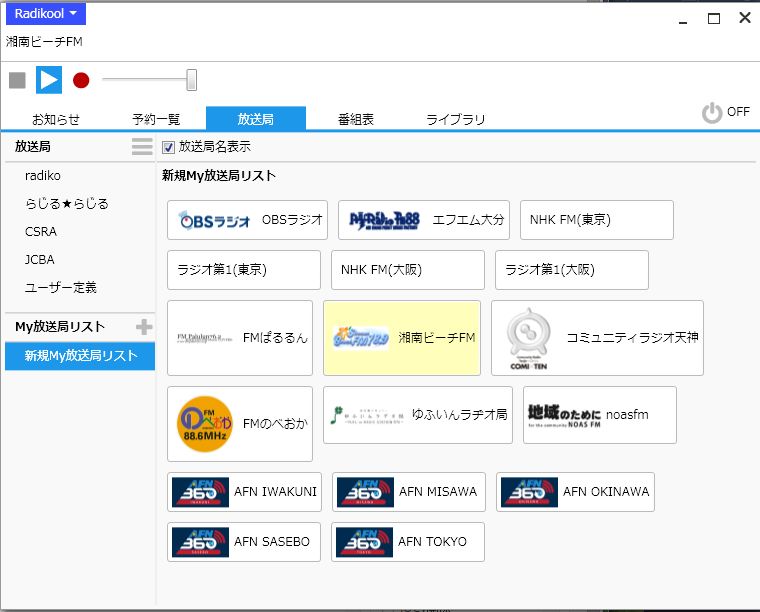Select the 放送局 tab
Screen dimensions: 760x612
(256, 119)
